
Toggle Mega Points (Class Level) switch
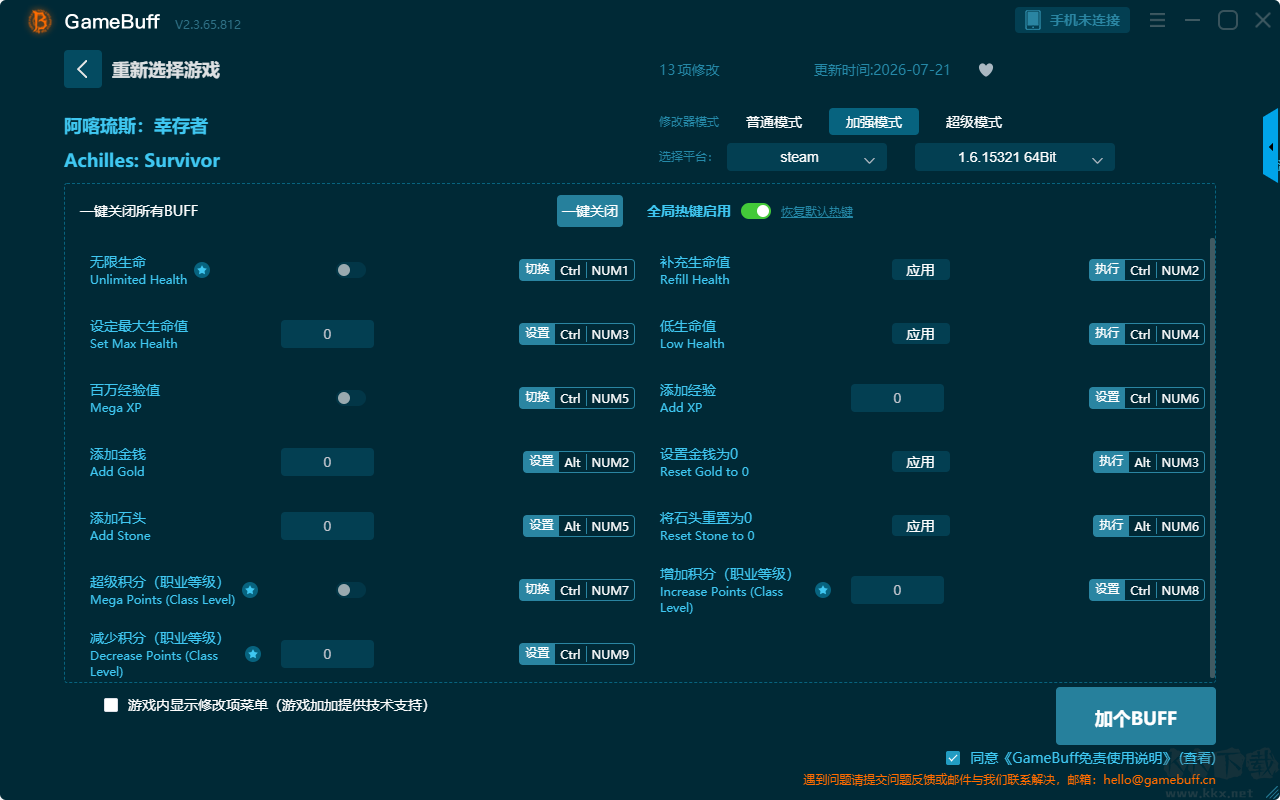[351, 590]
